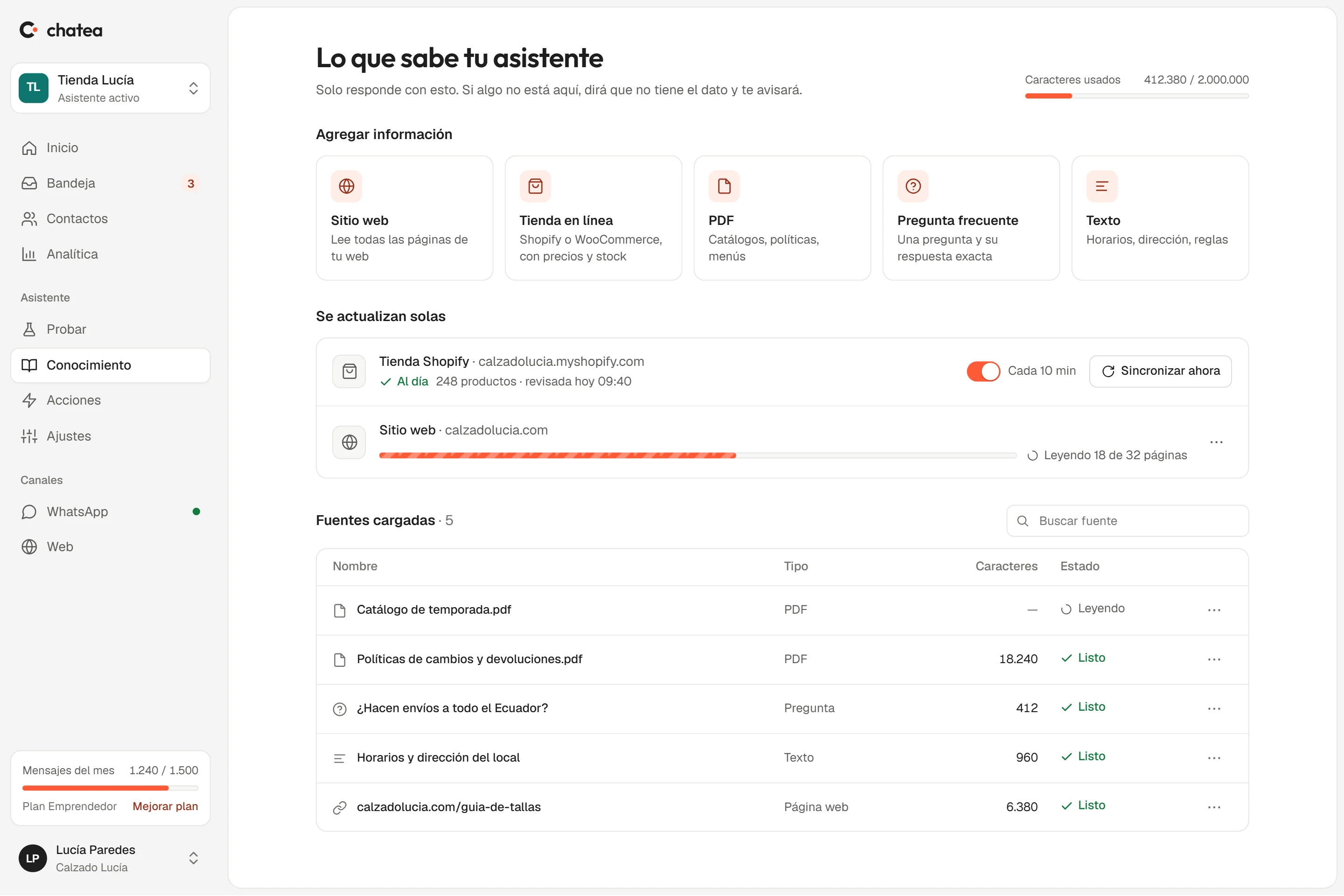This screenshot has height=896, width=1344.
Task: Open options menu for Políticas de cambios row
Action: tap(1214, 659)
